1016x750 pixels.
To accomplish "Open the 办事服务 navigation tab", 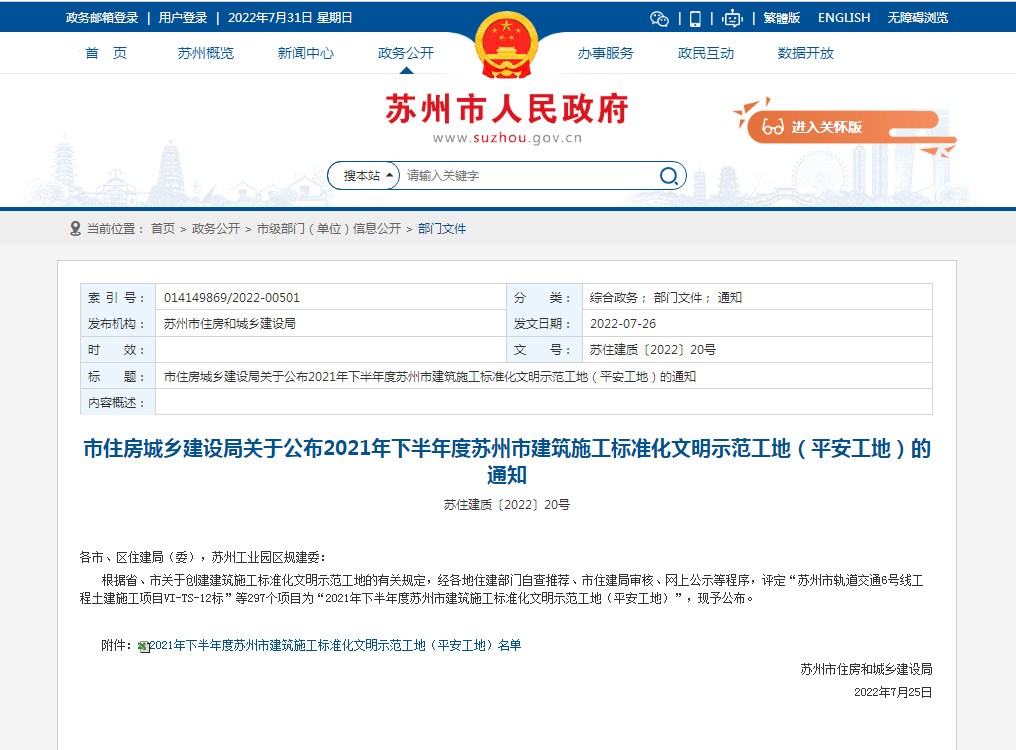I will [x=605, y=53].
